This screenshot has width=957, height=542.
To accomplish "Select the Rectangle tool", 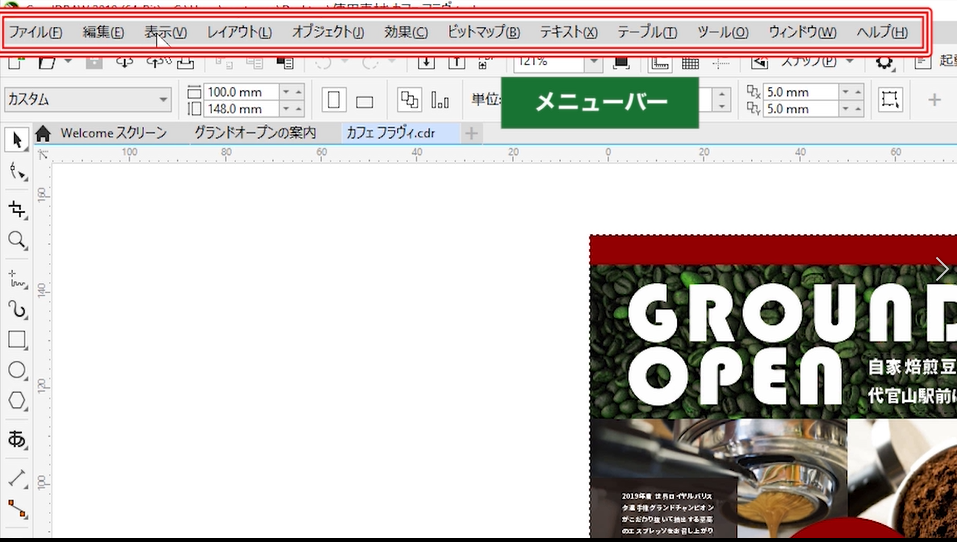I will tap(17, 340).
